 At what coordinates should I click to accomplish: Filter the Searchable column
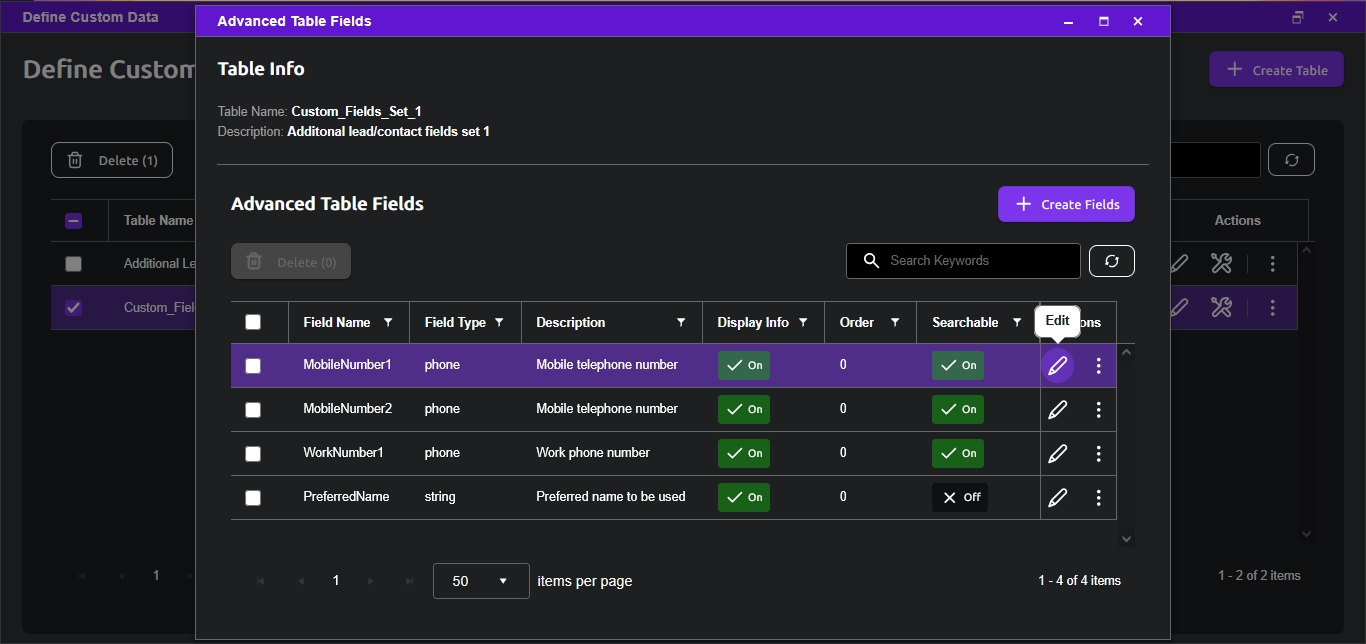pyautogui.click(x=1017, y=323)
